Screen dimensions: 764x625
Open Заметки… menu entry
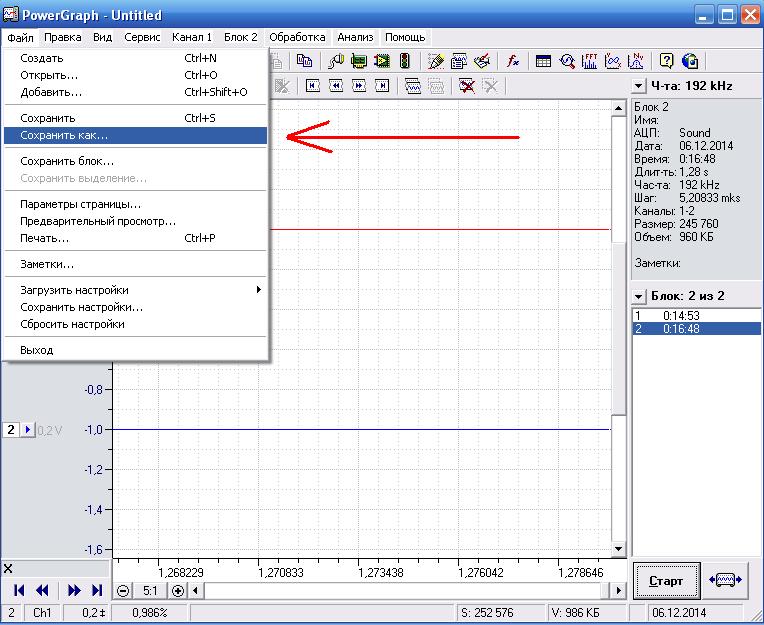pyautogui.click(x=135, y=264)
